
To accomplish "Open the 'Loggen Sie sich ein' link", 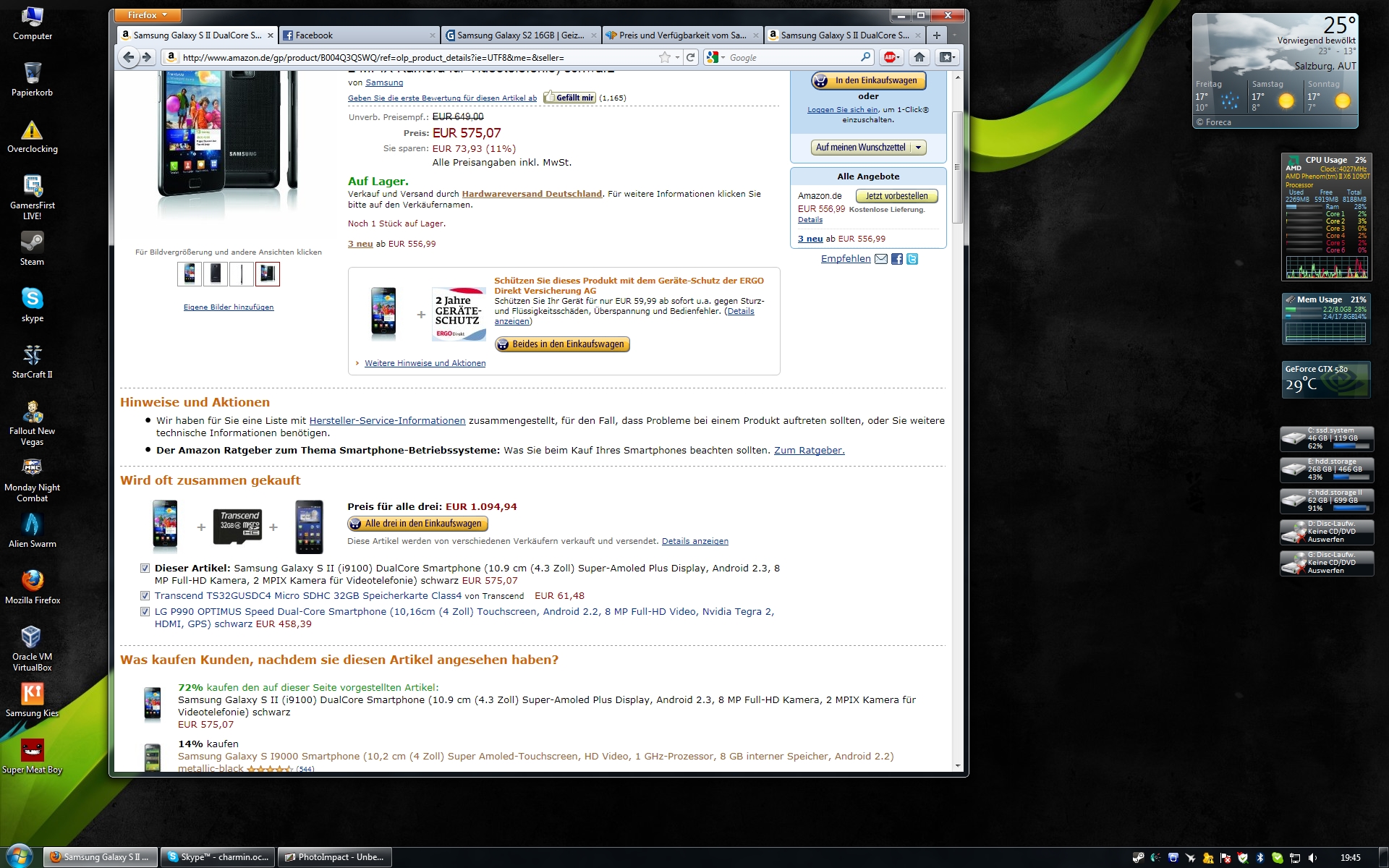I will [843, 110].
